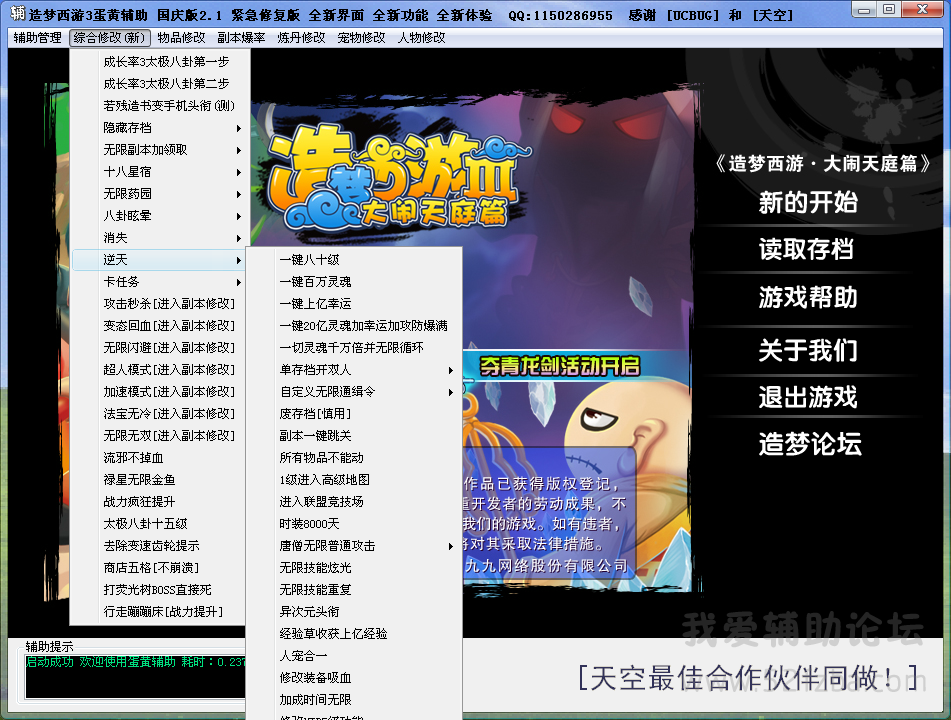Expand the 单存档开双人 submenu

(354, 370)
